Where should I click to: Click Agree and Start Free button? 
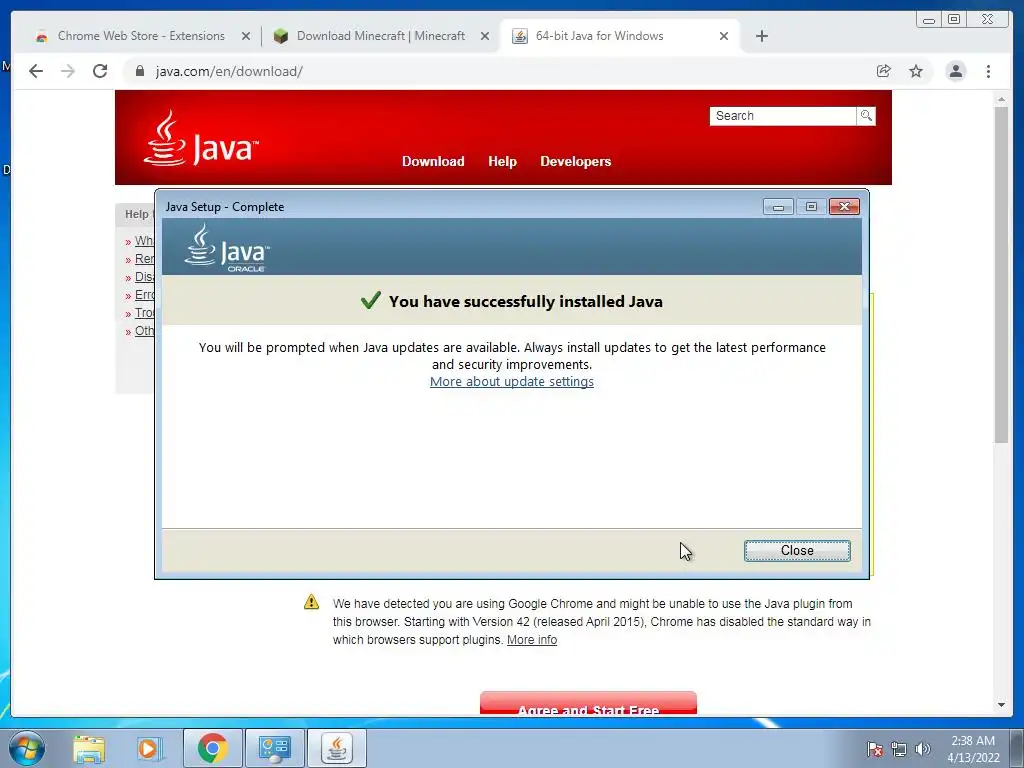pyautogui.click(x=588, y=703)
